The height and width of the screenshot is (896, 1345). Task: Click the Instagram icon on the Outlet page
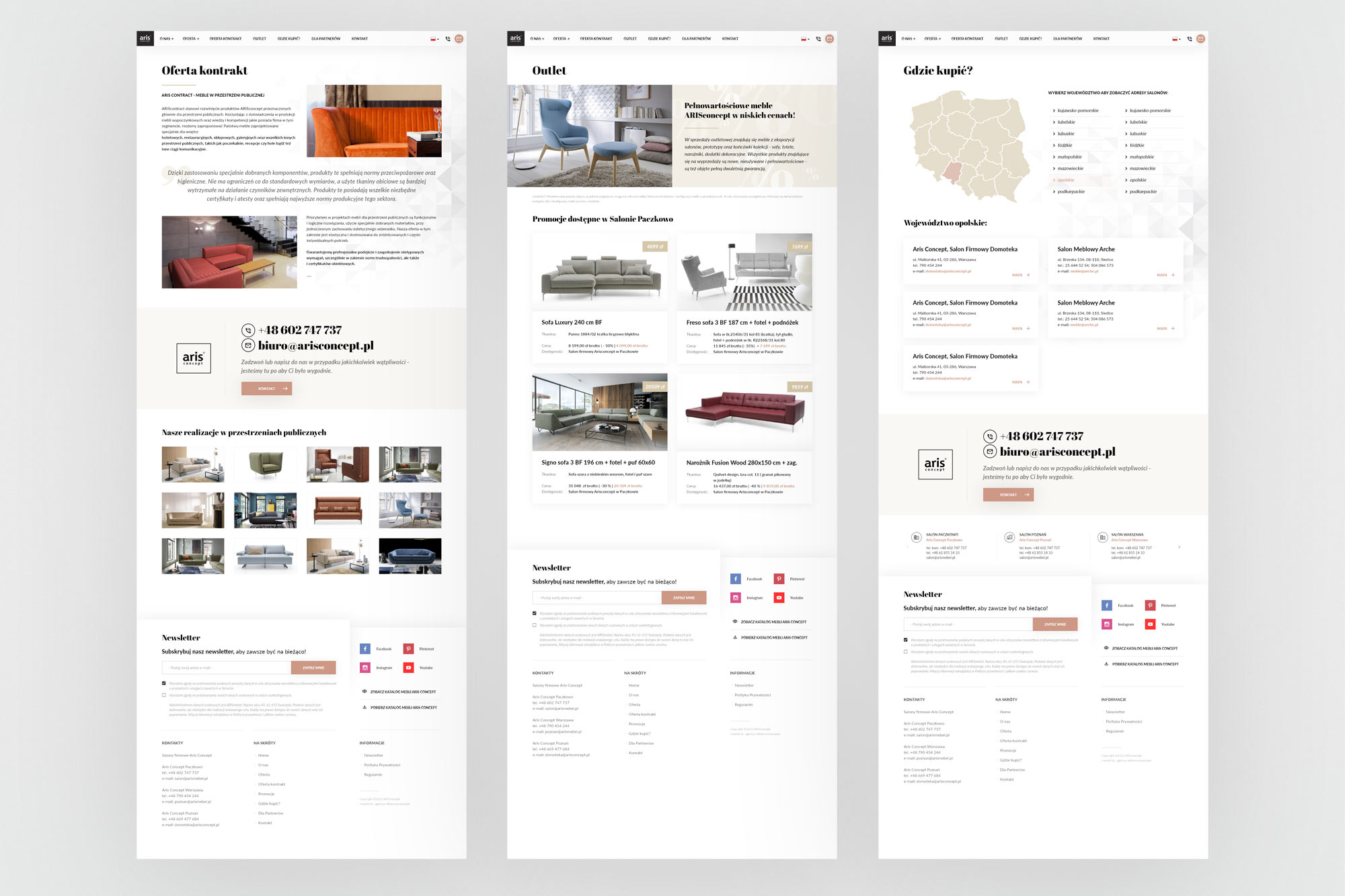(736, 598)
